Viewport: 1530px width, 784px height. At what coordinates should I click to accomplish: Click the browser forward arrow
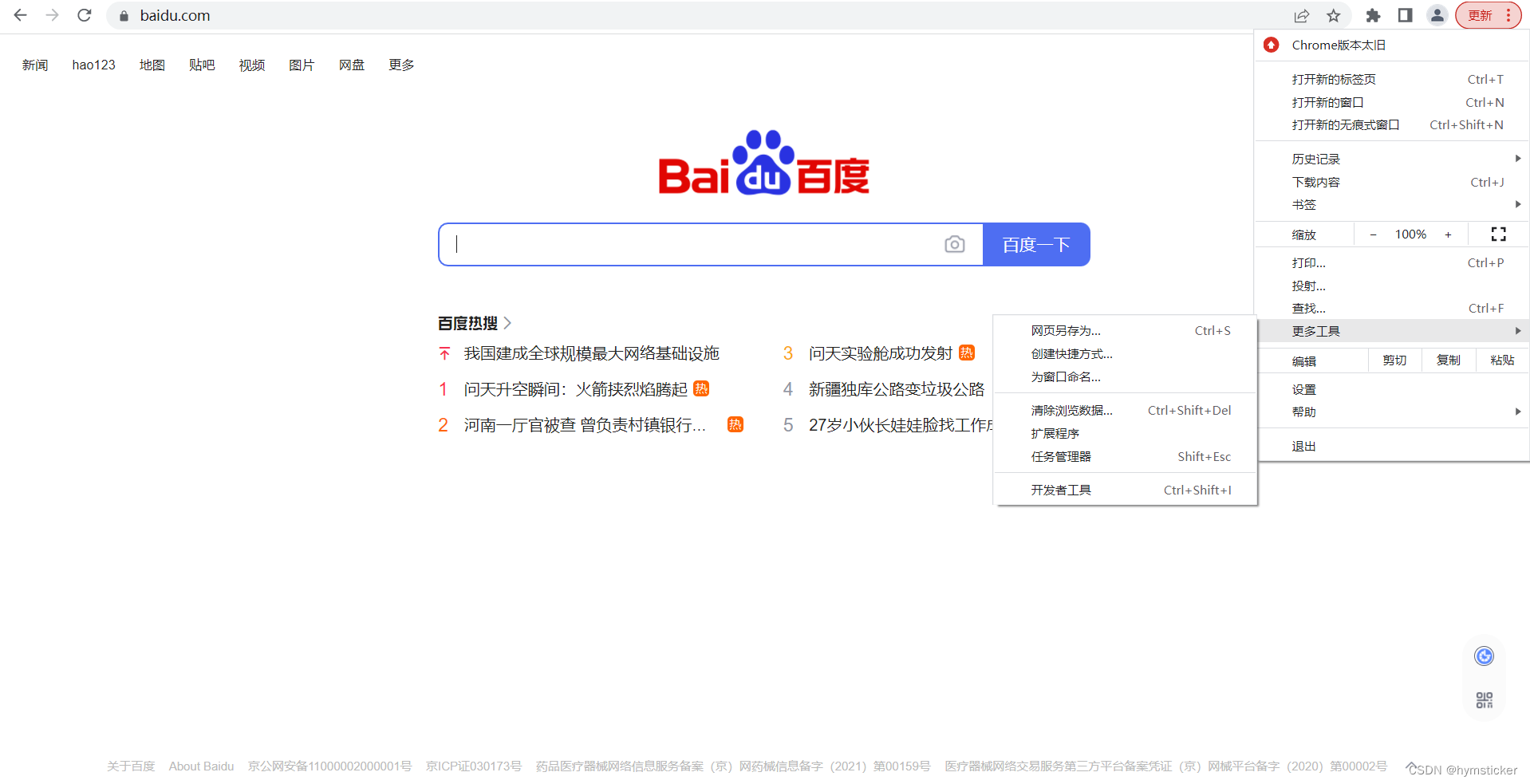(53, 15)
